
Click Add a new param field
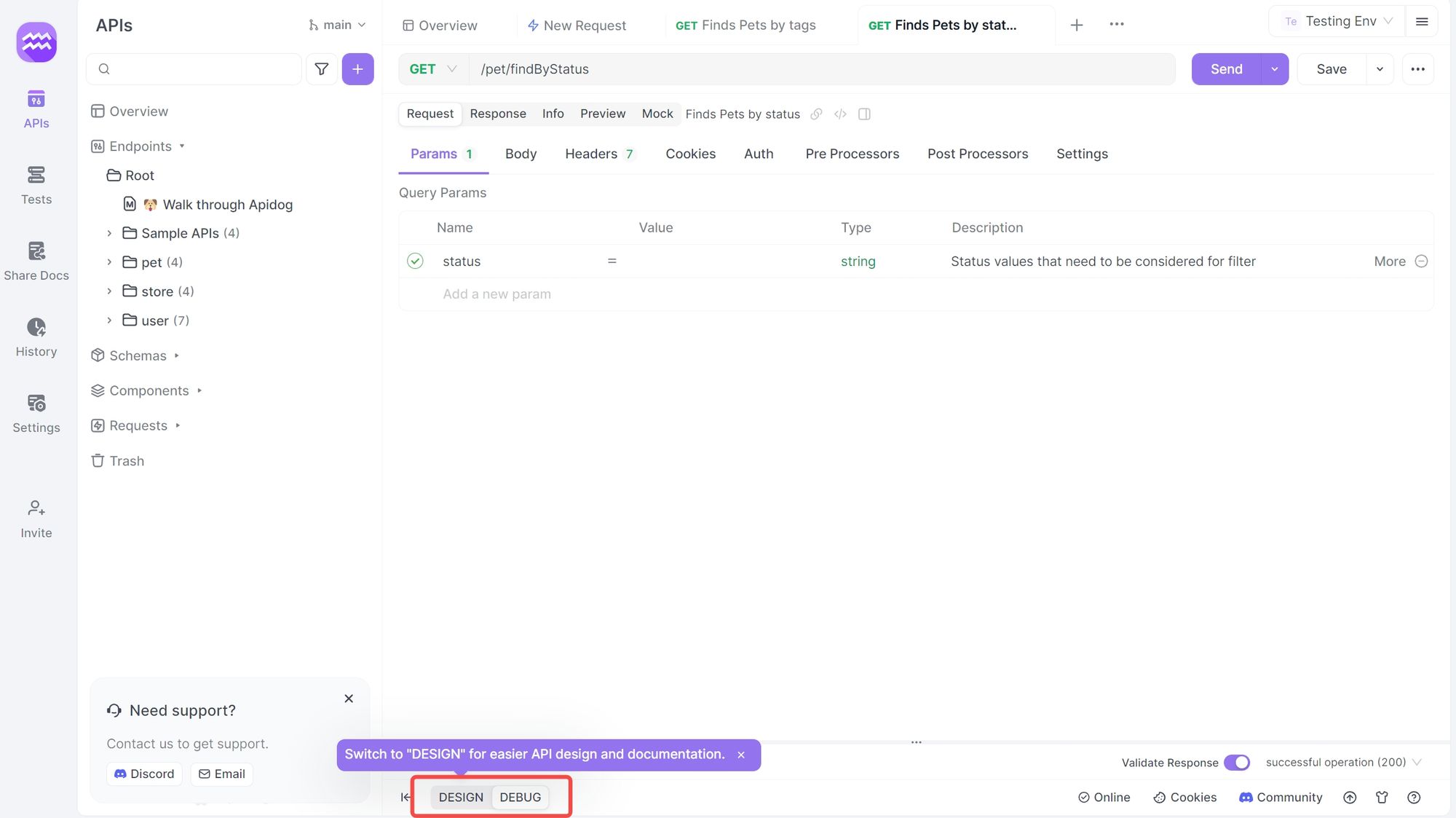[496, 294]
